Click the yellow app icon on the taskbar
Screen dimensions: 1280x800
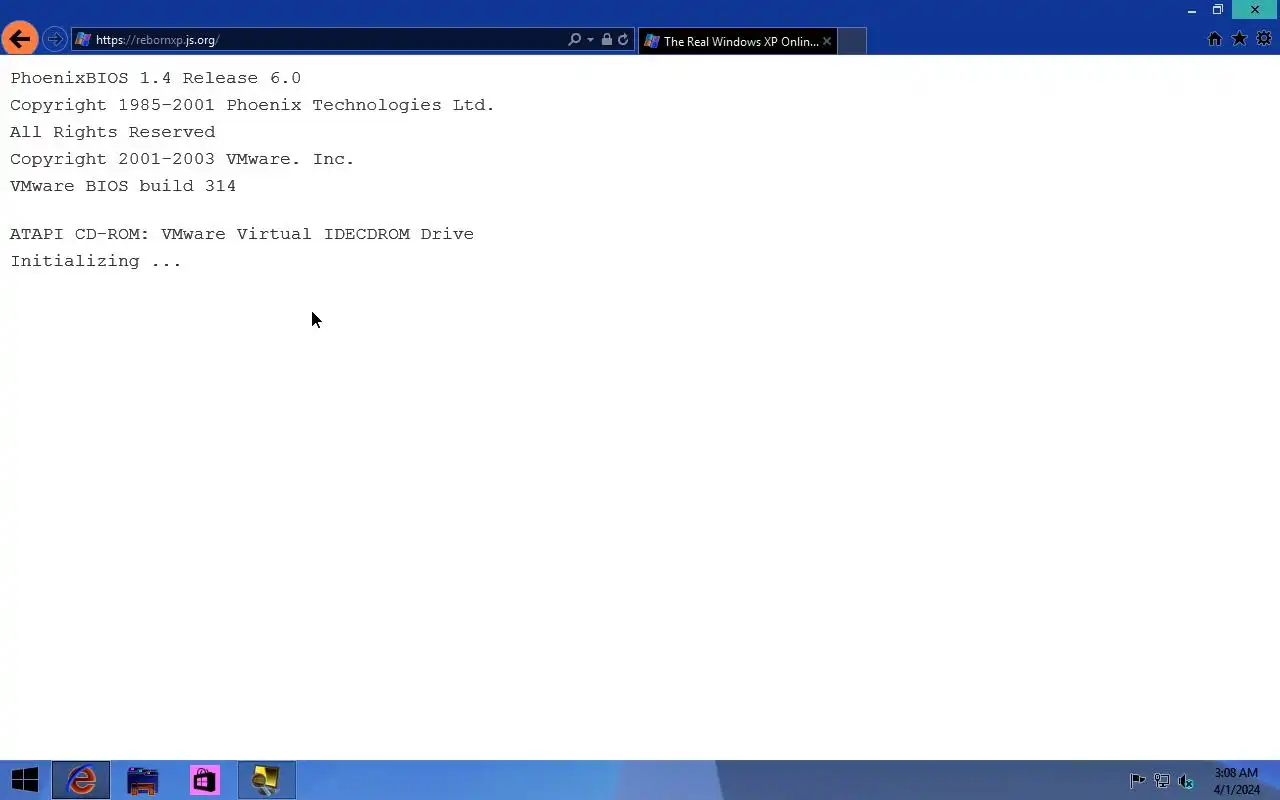point(266,780)
